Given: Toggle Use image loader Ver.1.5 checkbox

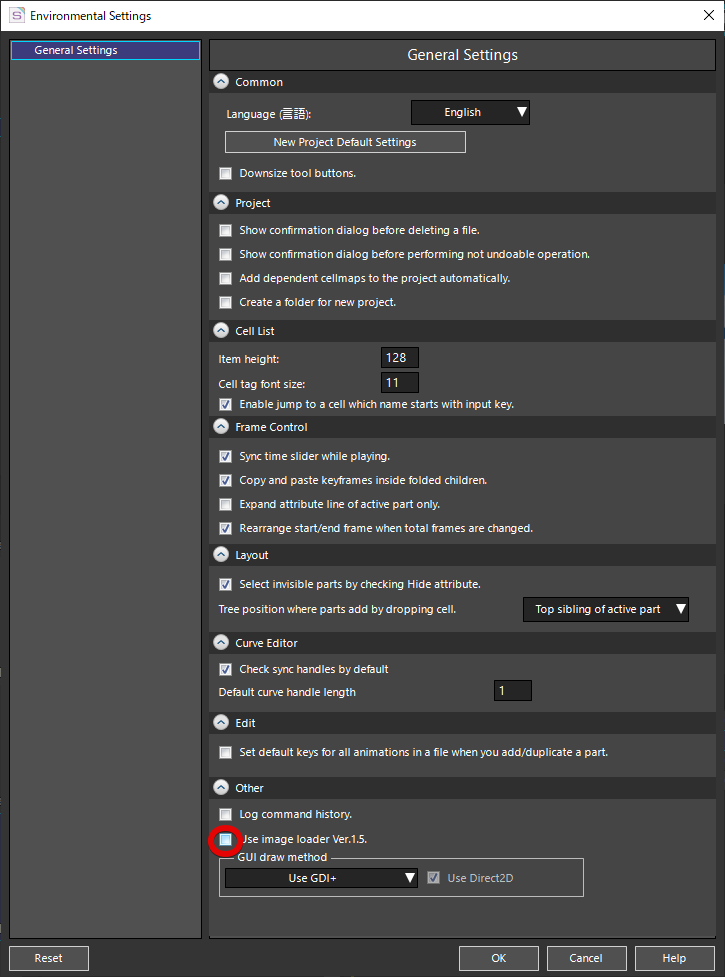Looking at the screenshot, I should click(225, 839).
